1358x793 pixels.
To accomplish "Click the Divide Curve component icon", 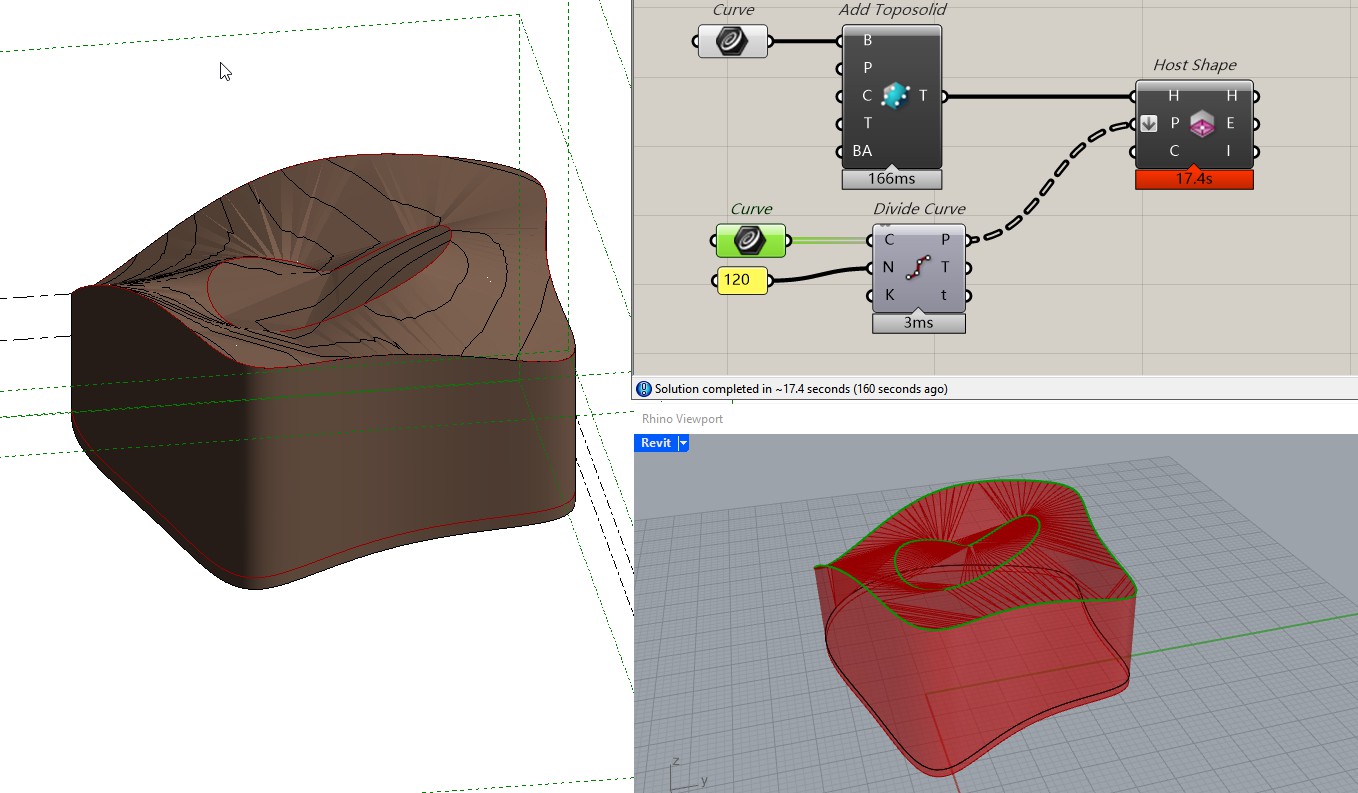I will coord(917,268).
